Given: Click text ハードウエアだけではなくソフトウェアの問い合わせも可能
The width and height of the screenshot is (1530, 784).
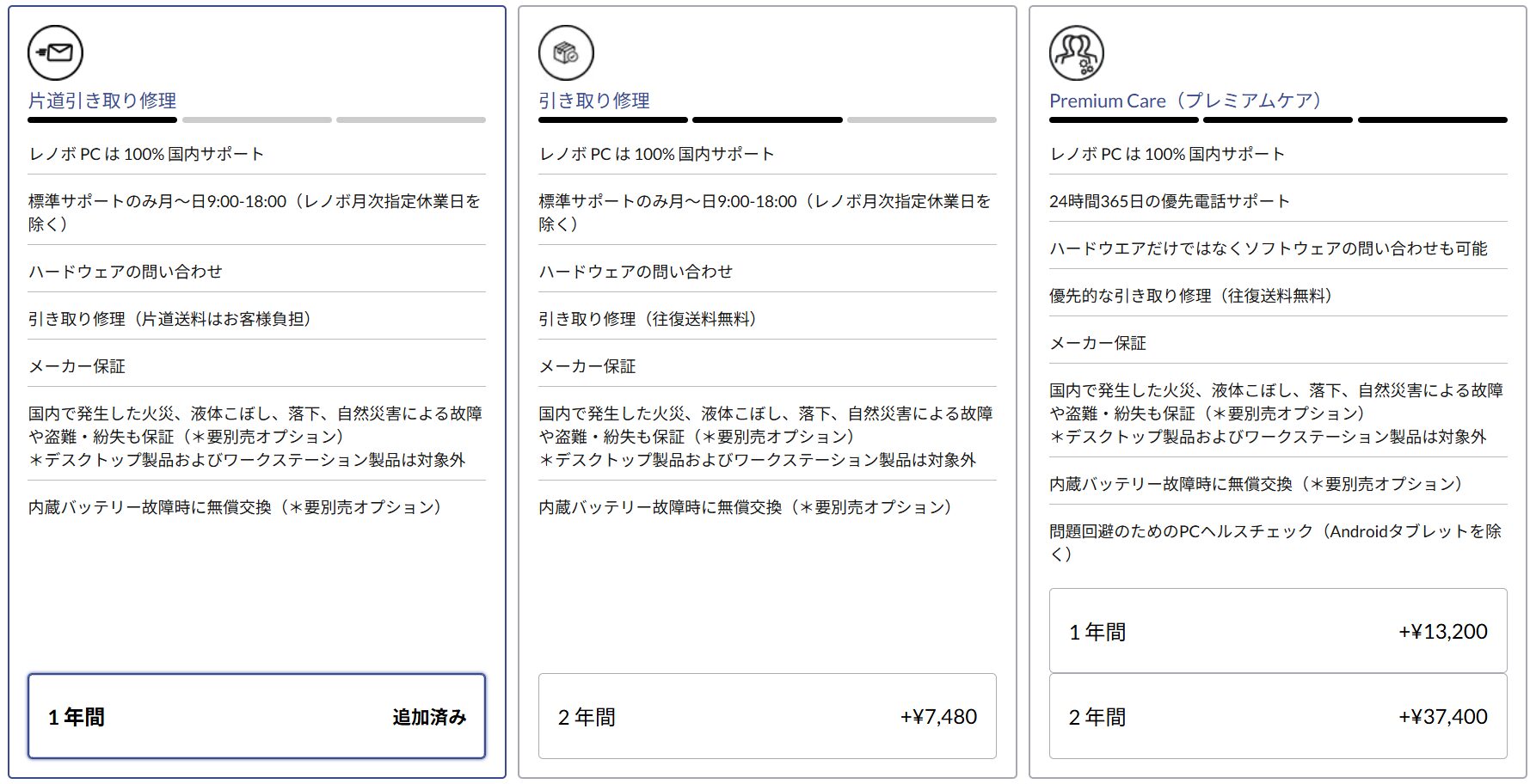Looking at the screenshot, I should tap(1269, 248).
